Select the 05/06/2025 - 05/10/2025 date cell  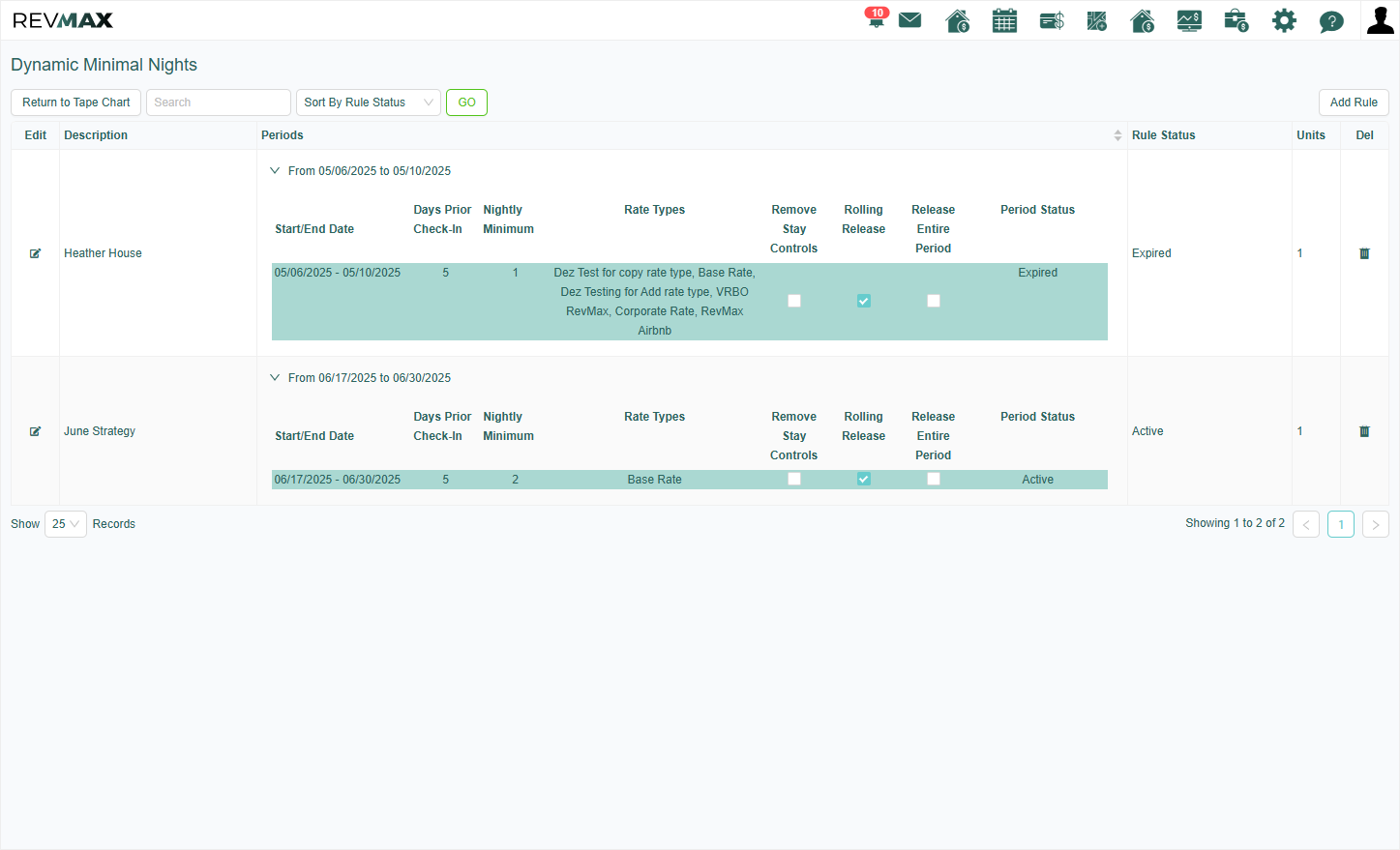(338, 273)
